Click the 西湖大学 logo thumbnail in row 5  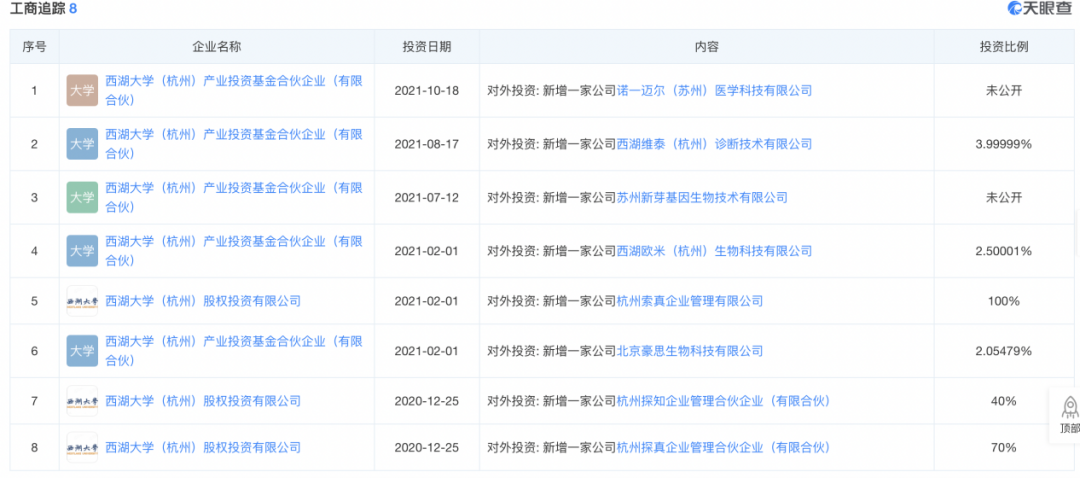click(x=82, y=301)
